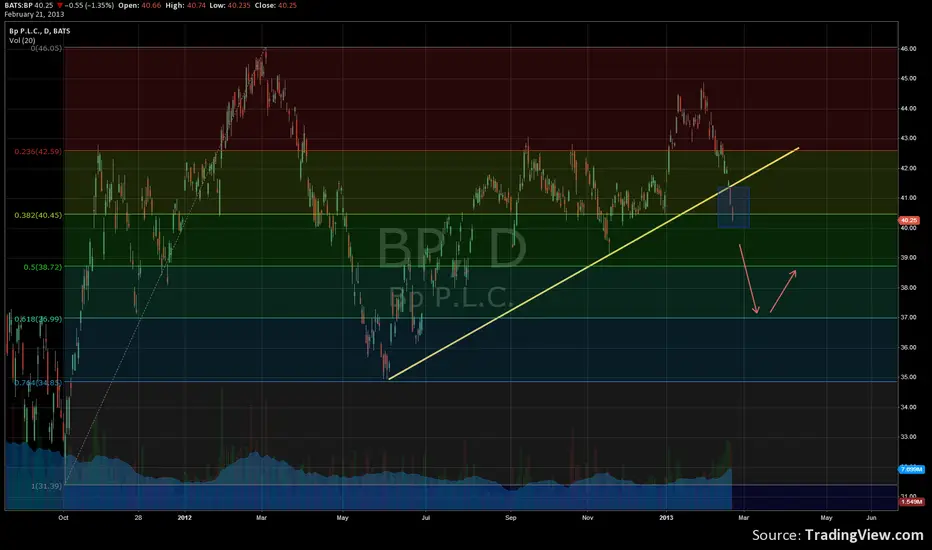The image size is (932, 550).
Task: Click 43.00 on the price axis
Action: pos(908,139)
